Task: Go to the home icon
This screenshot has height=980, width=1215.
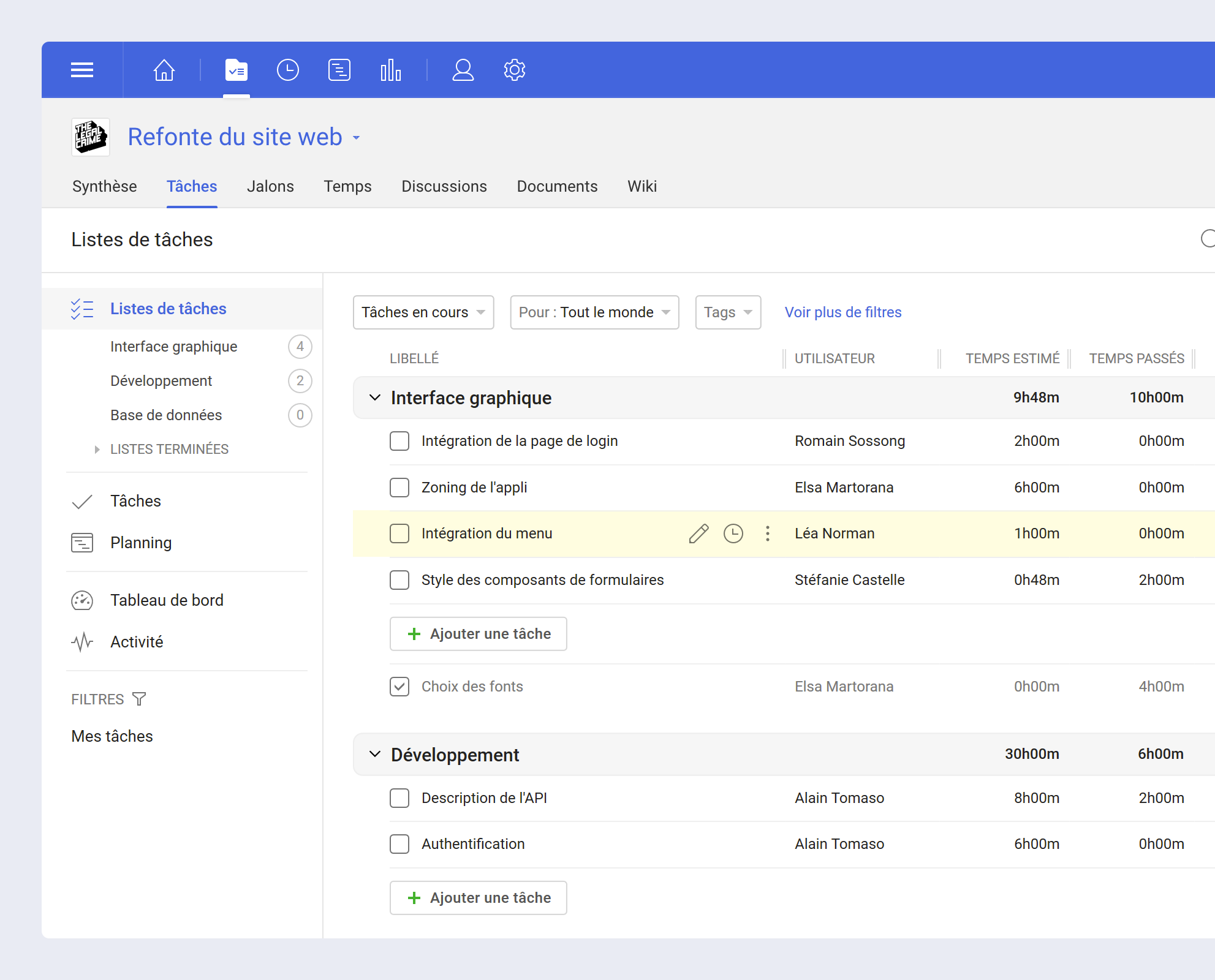Action: point(164,70)
